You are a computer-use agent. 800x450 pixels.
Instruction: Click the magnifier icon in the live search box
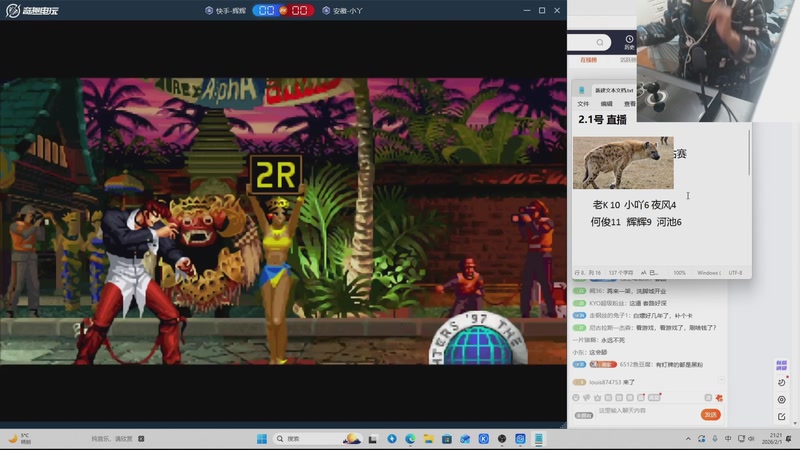coord(600,42)
